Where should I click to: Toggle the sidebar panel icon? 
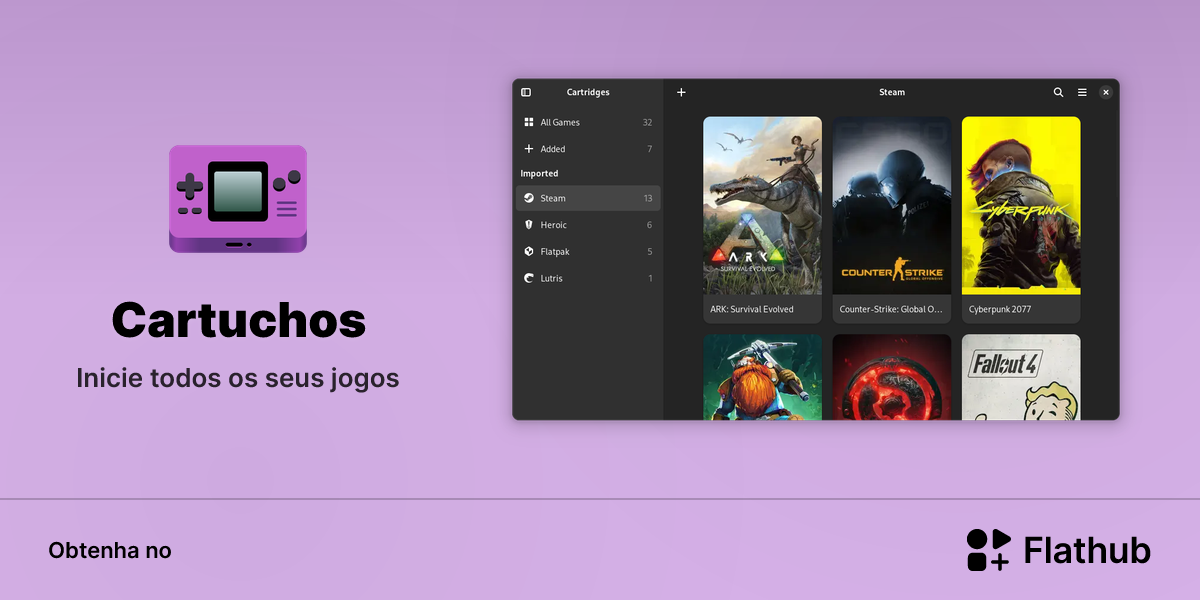pyautogui.click(x=526, y=92)
